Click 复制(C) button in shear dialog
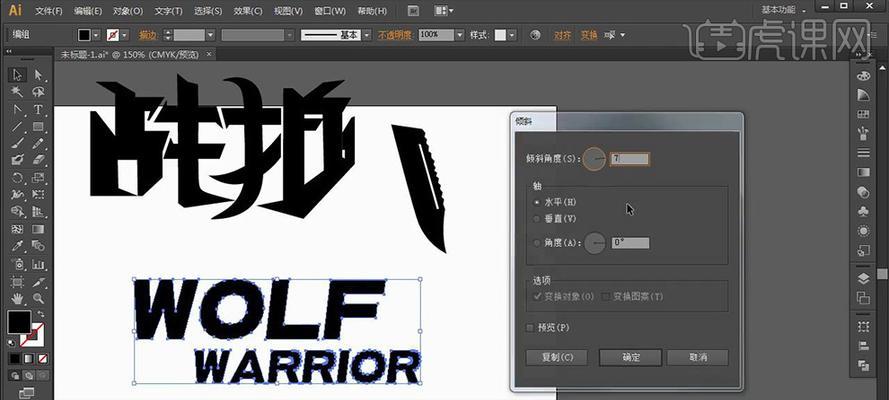 pyautogui.click(x=557, y=358)
